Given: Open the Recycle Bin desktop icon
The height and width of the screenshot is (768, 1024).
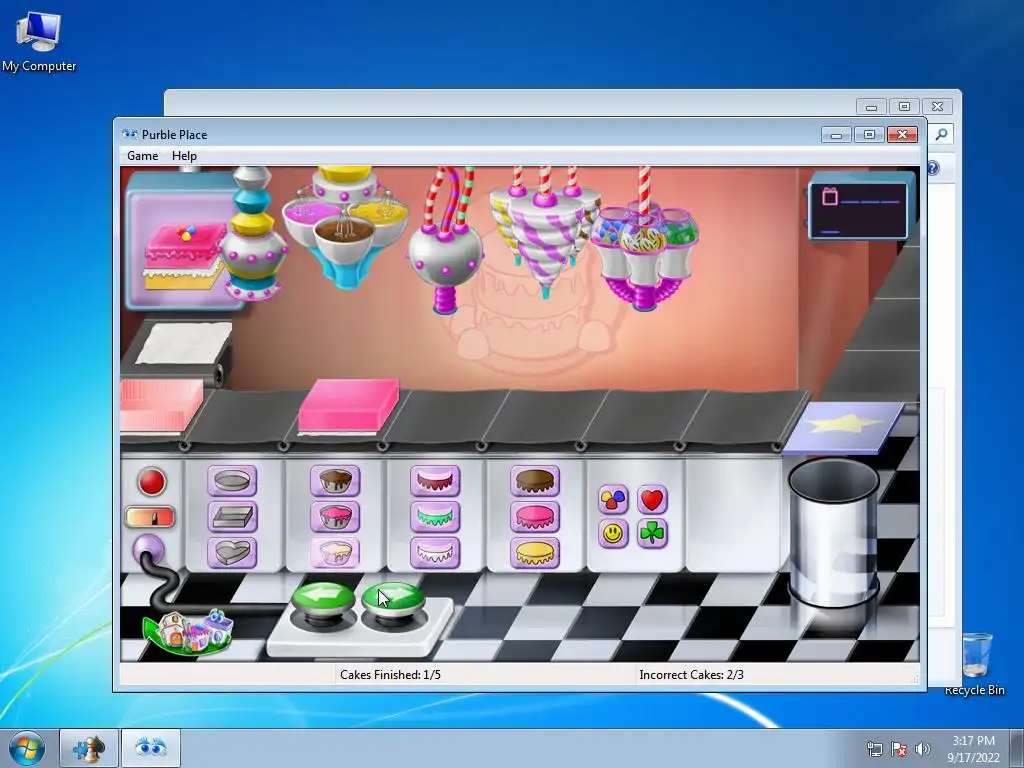Looking at the screenshot, I should tap(975, 664).
